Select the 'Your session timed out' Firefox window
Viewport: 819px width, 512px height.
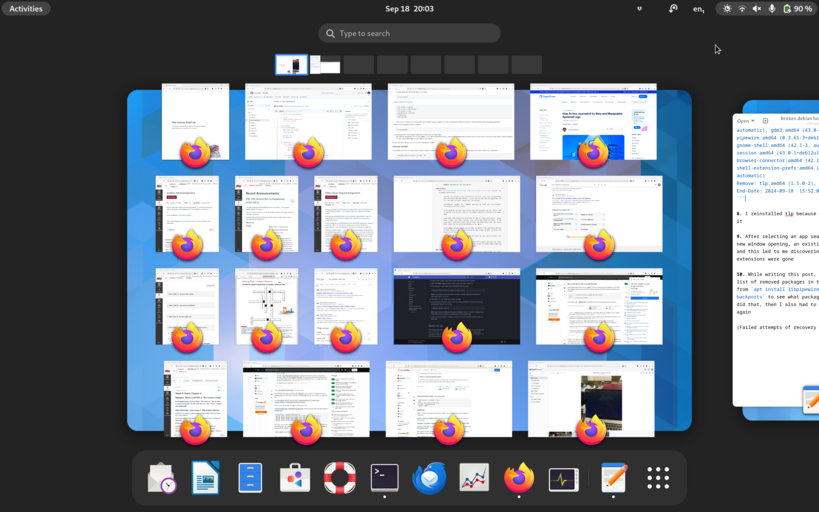point(195,122)
